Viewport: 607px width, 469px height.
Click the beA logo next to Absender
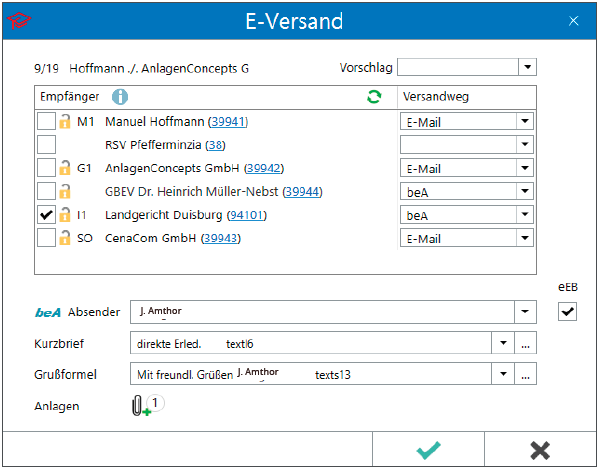point(48,312)
